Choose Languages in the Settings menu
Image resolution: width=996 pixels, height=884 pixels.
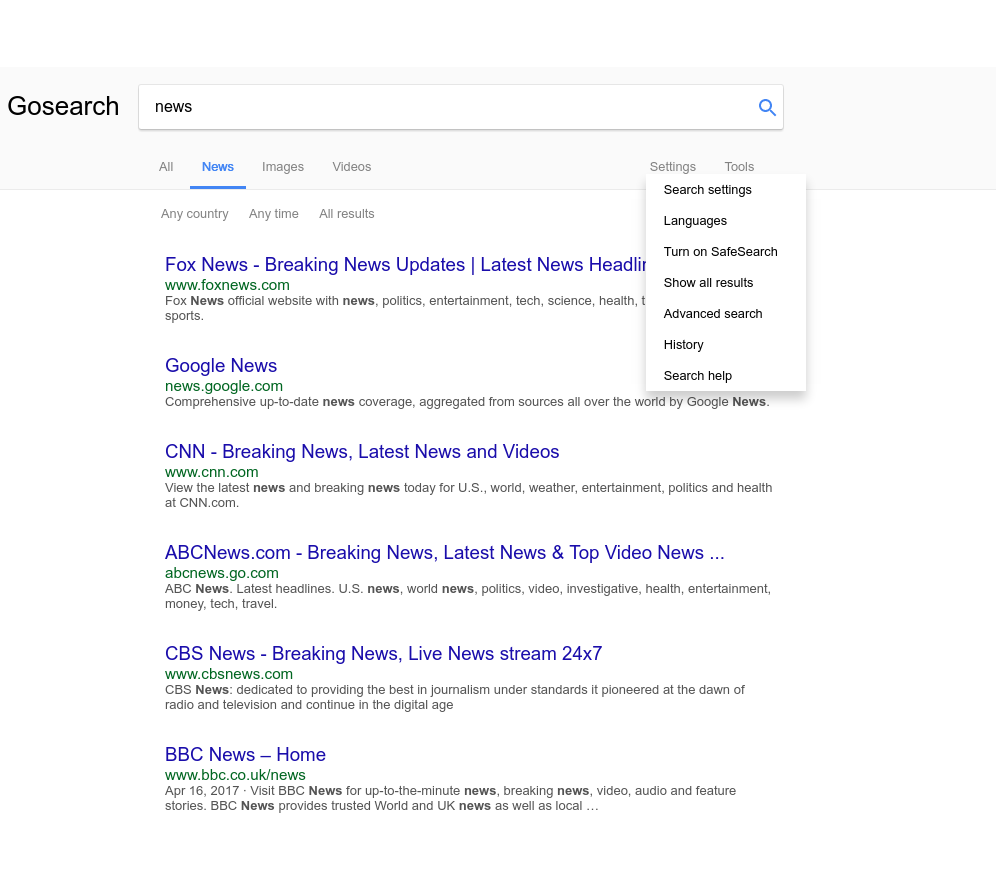[x=726, y=221]
